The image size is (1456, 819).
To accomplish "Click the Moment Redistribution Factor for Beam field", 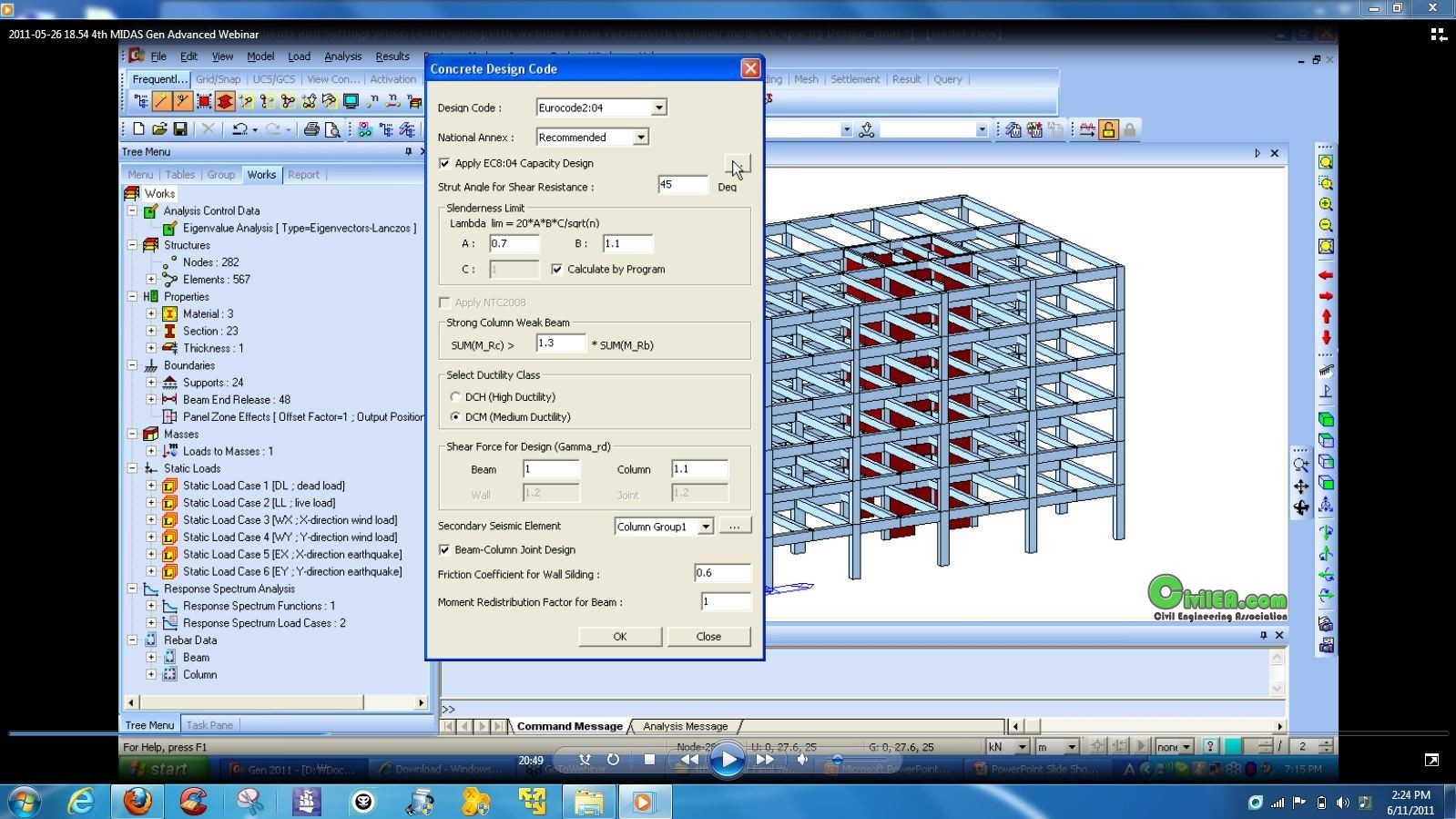I will [x=726, y=601].
